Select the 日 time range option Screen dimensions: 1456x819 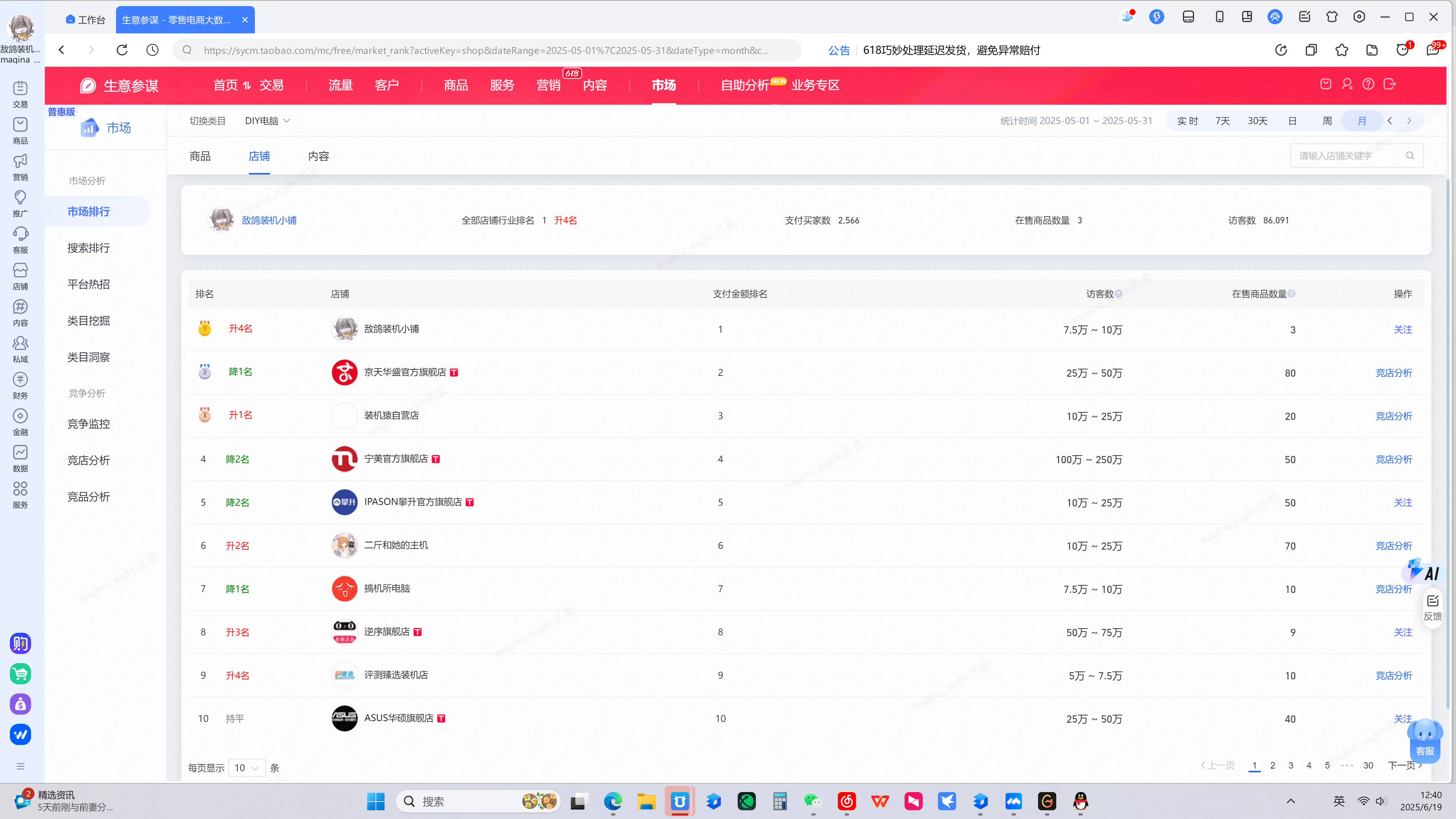click(x=1292, y=121)
